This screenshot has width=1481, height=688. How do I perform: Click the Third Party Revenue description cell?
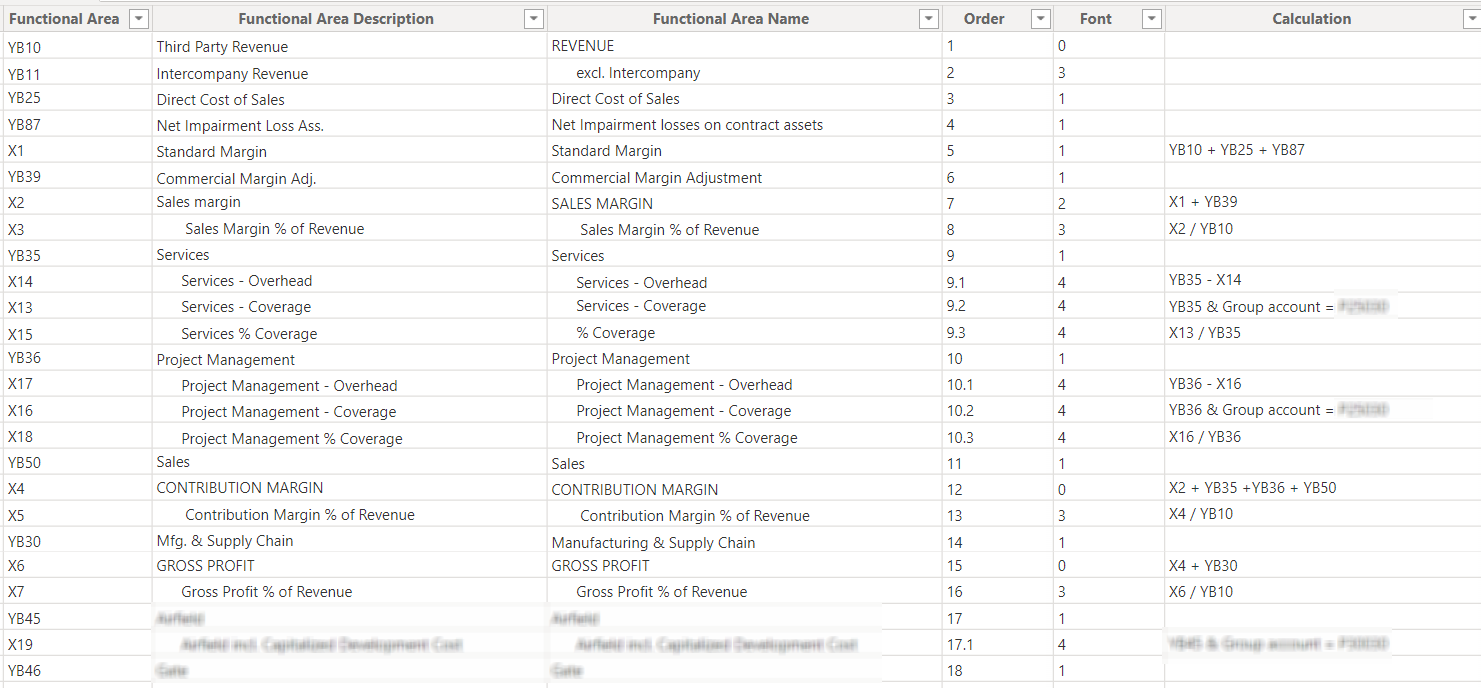pos(222,47)
